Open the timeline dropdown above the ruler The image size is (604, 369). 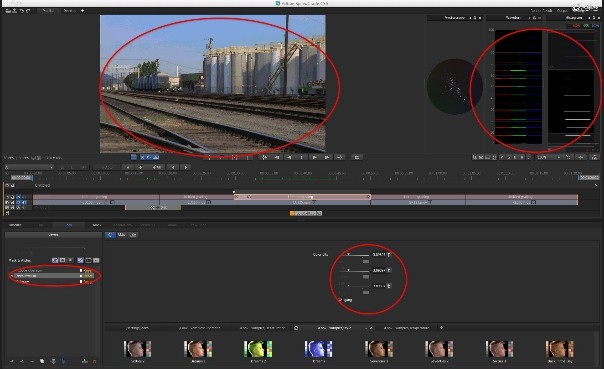click(x=29, y=167)
